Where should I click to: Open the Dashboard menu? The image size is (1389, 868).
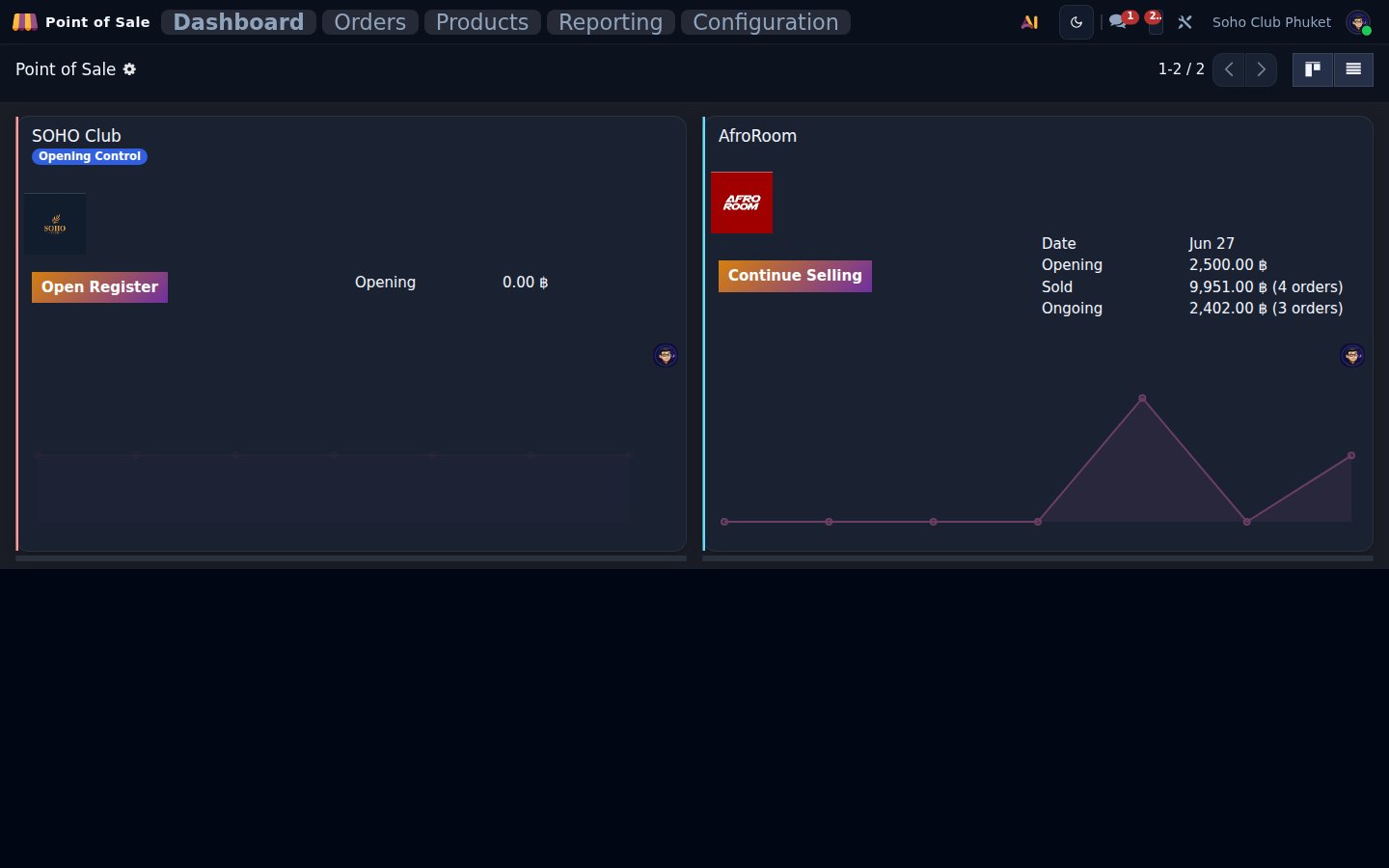238,22
